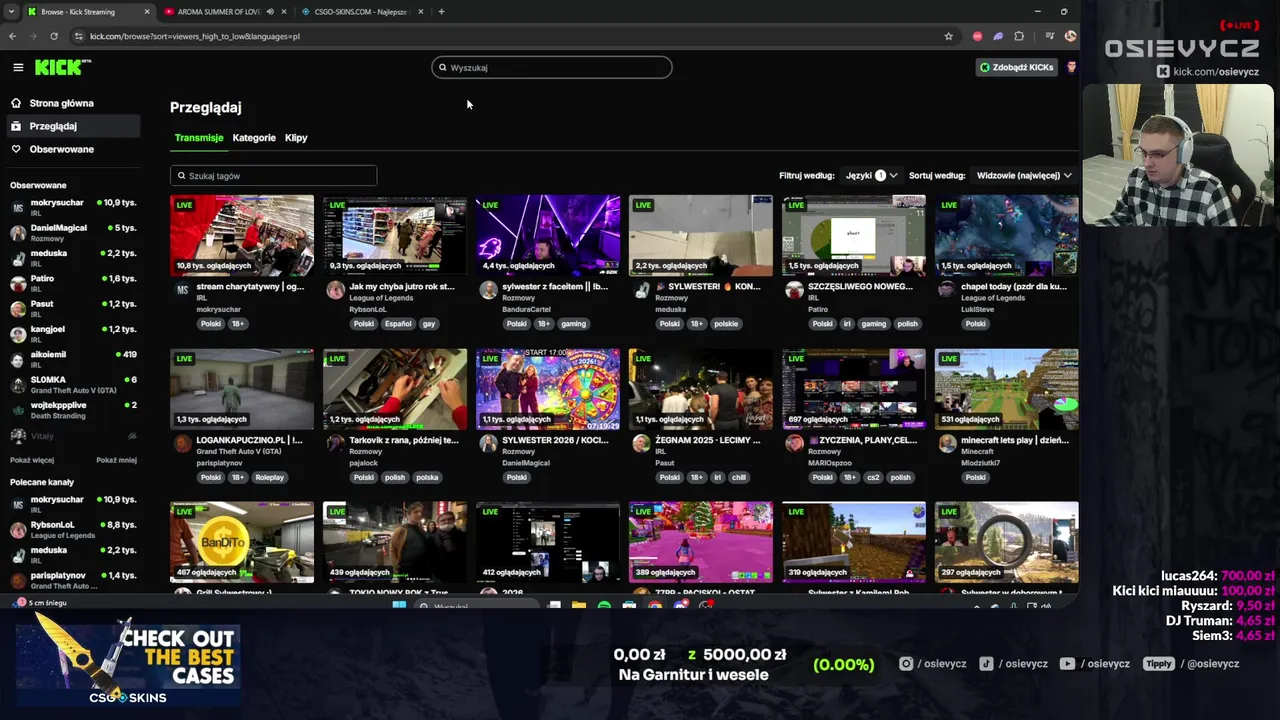Open SLOMKA avatar in followed list

click(x=18, y=385)
